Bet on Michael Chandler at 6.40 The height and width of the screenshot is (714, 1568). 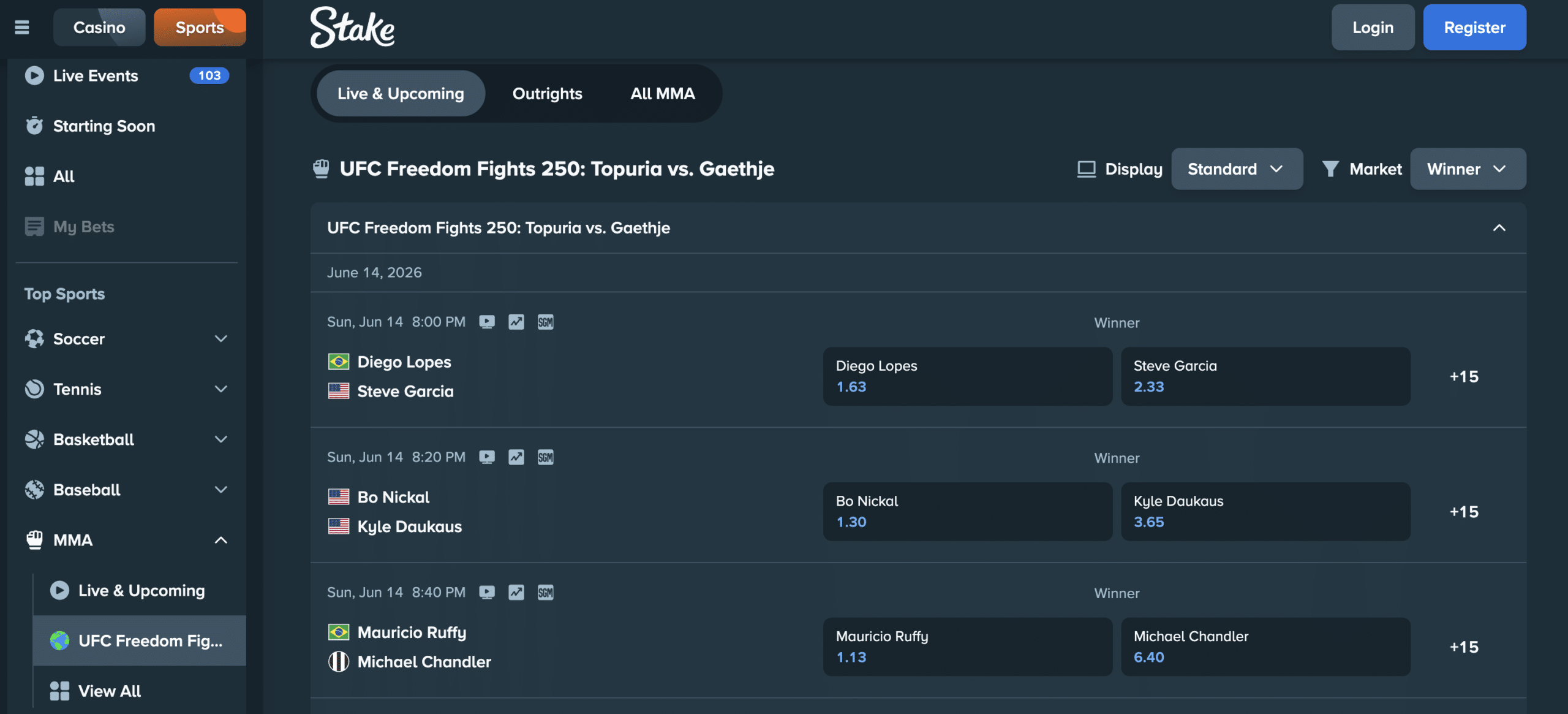click(1265, 647)
